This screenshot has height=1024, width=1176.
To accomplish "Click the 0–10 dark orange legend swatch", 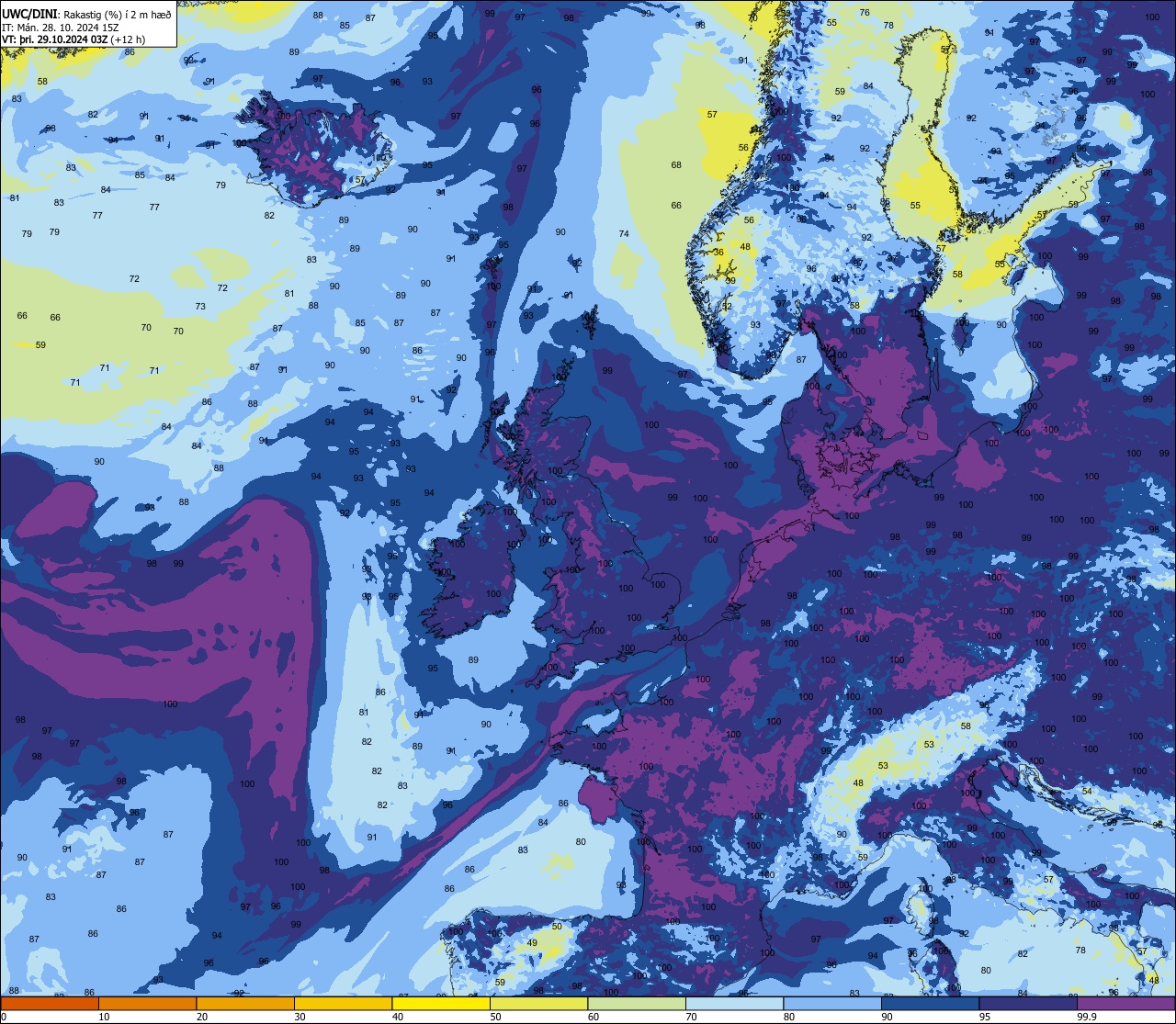I will tap(50, 1003).
